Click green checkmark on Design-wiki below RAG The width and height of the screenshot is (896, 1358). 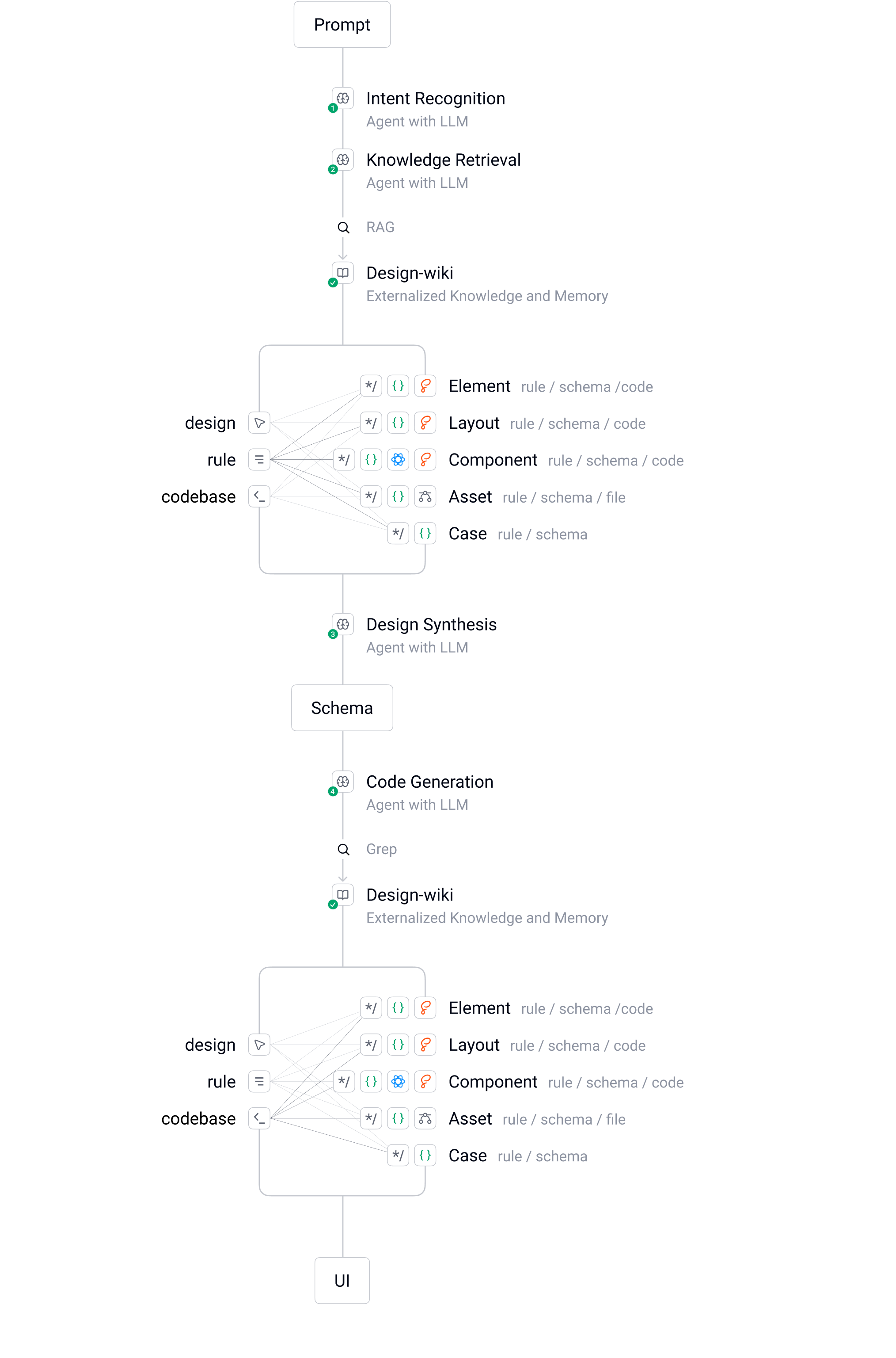point(333,282)
